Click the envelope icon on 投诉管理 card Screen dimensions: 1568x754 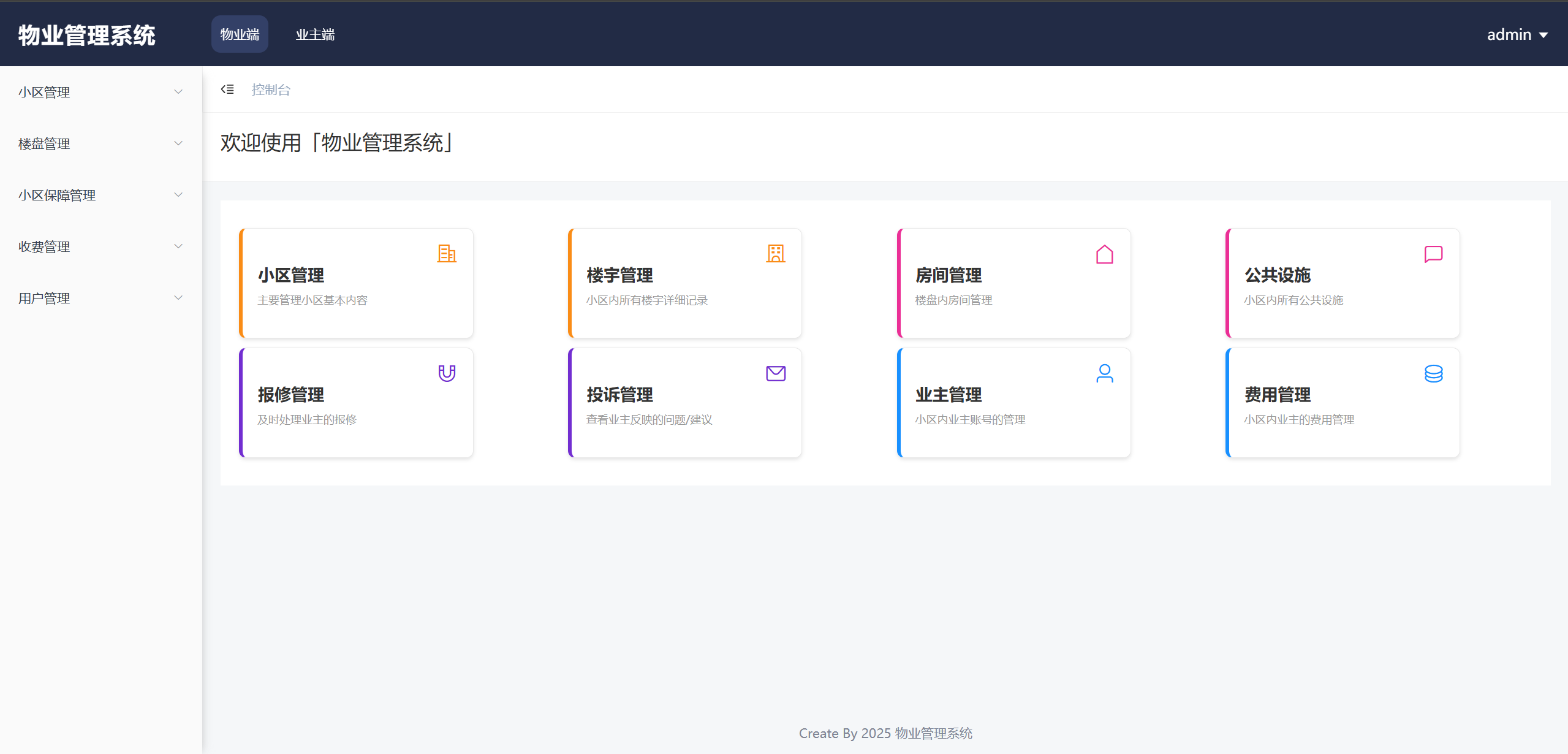(x=776, y=373)
